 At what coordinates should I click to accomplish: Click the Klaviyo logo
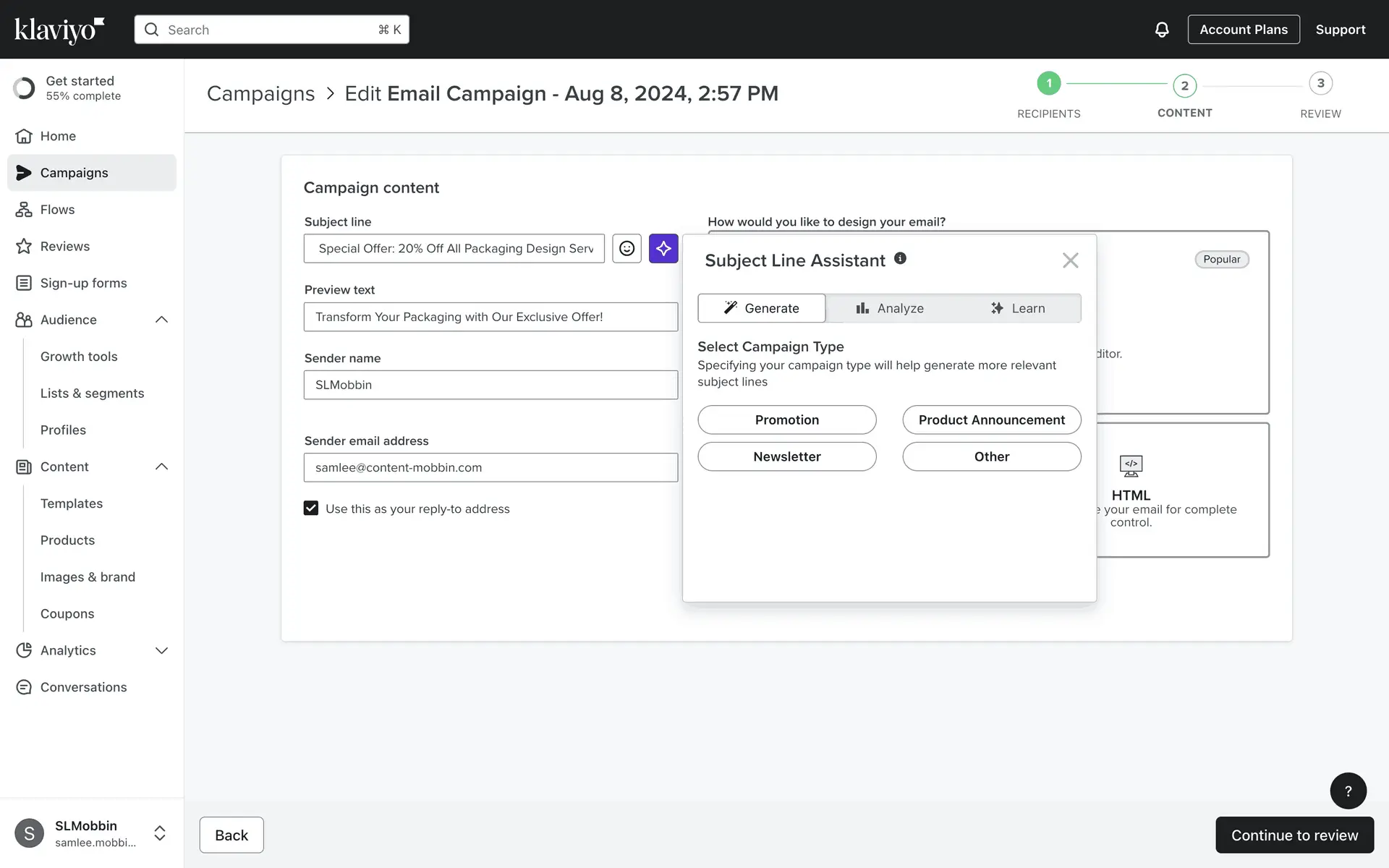point(59,30)
